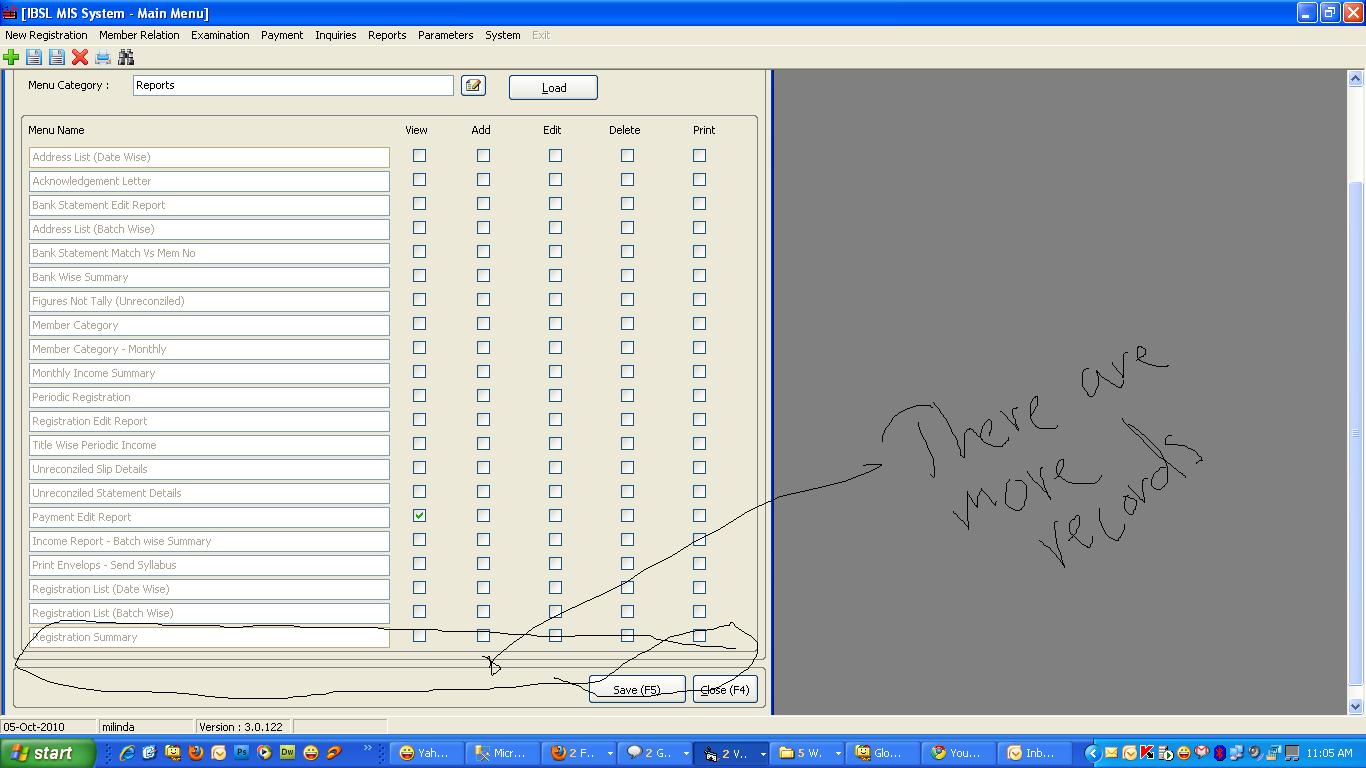Click the vertical scrollbar down arrow
The height and width of the screenshot is (768, 1366).
(x=1357, y=706)
